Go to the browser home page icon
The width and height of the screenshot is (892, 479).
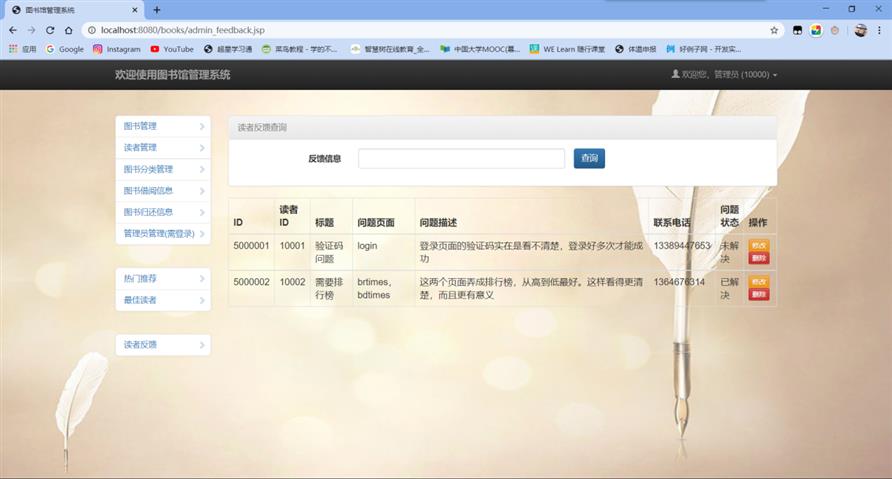(68, 30)
